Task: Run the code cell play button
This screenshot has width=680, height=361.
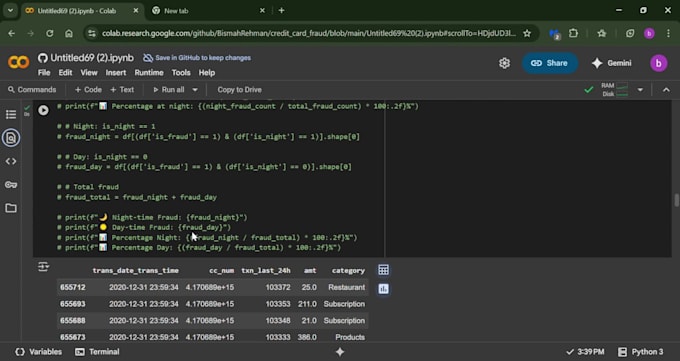Action: [43, 110]
